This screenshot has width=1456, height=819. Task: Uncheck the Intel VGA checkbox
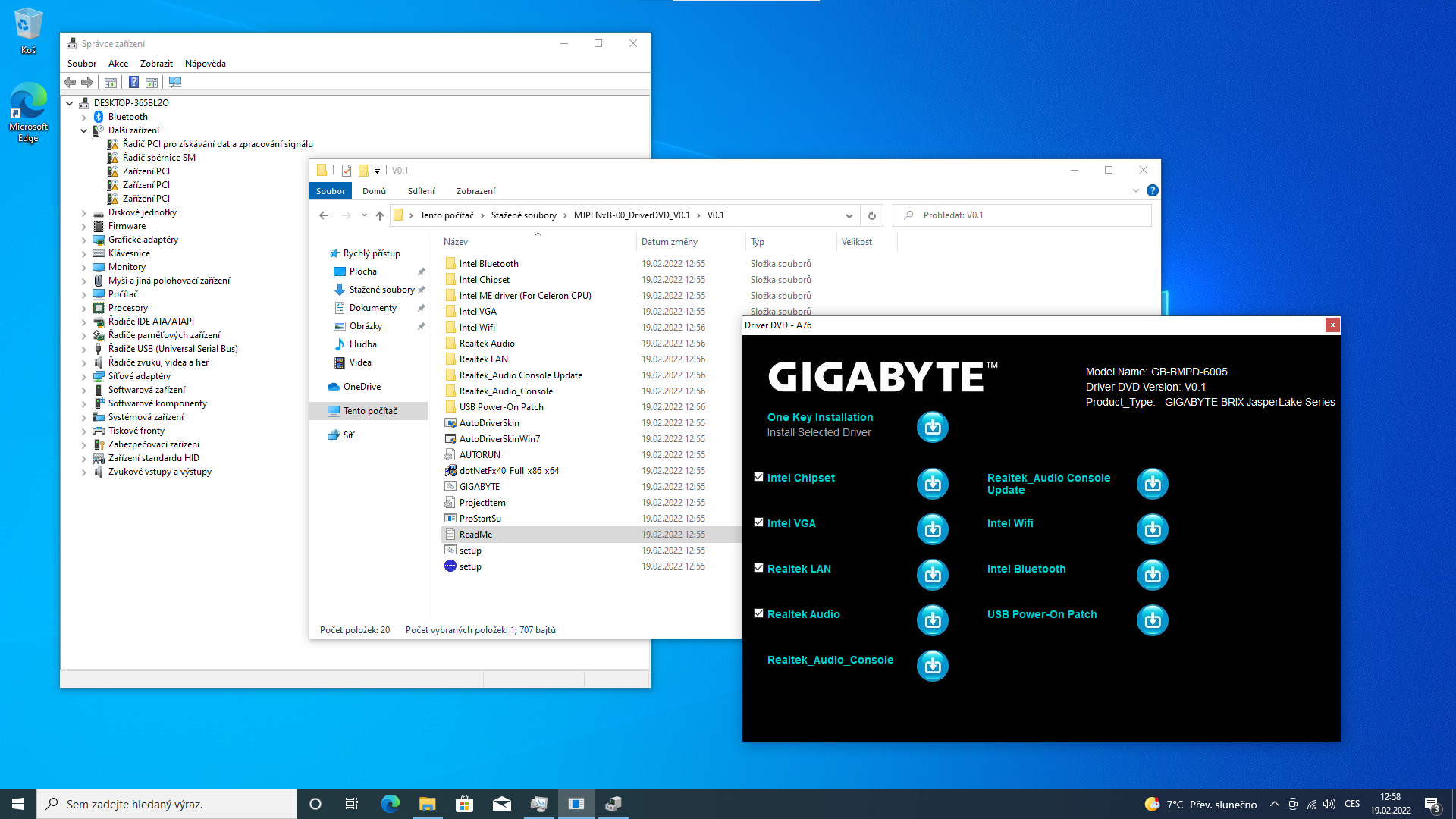click(x=758, y=522)
